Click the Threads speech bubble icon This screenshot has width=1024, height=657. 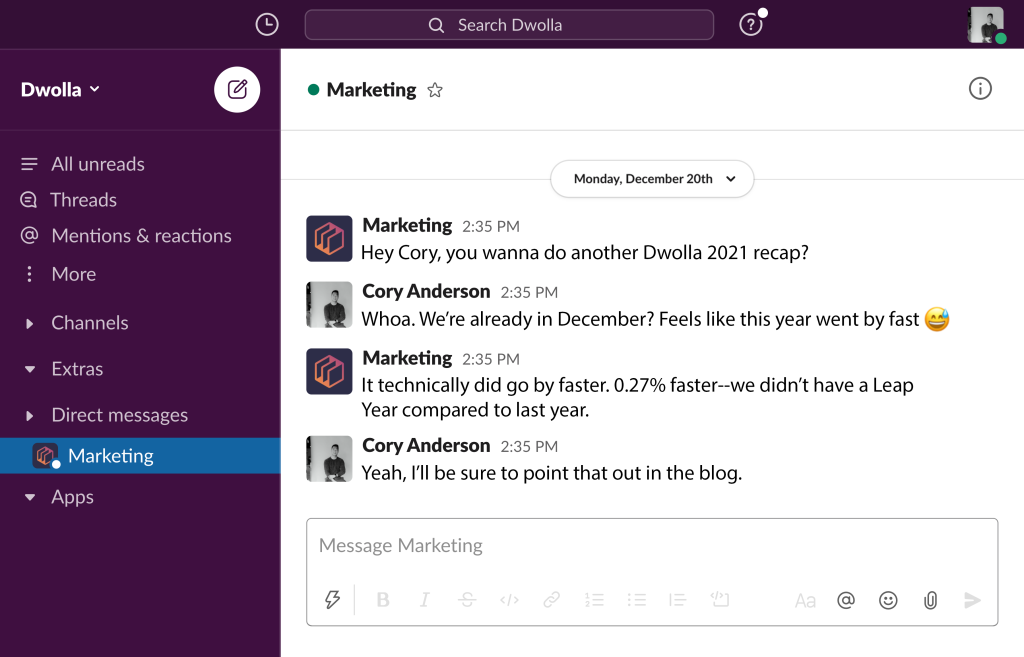pos(29,200)
